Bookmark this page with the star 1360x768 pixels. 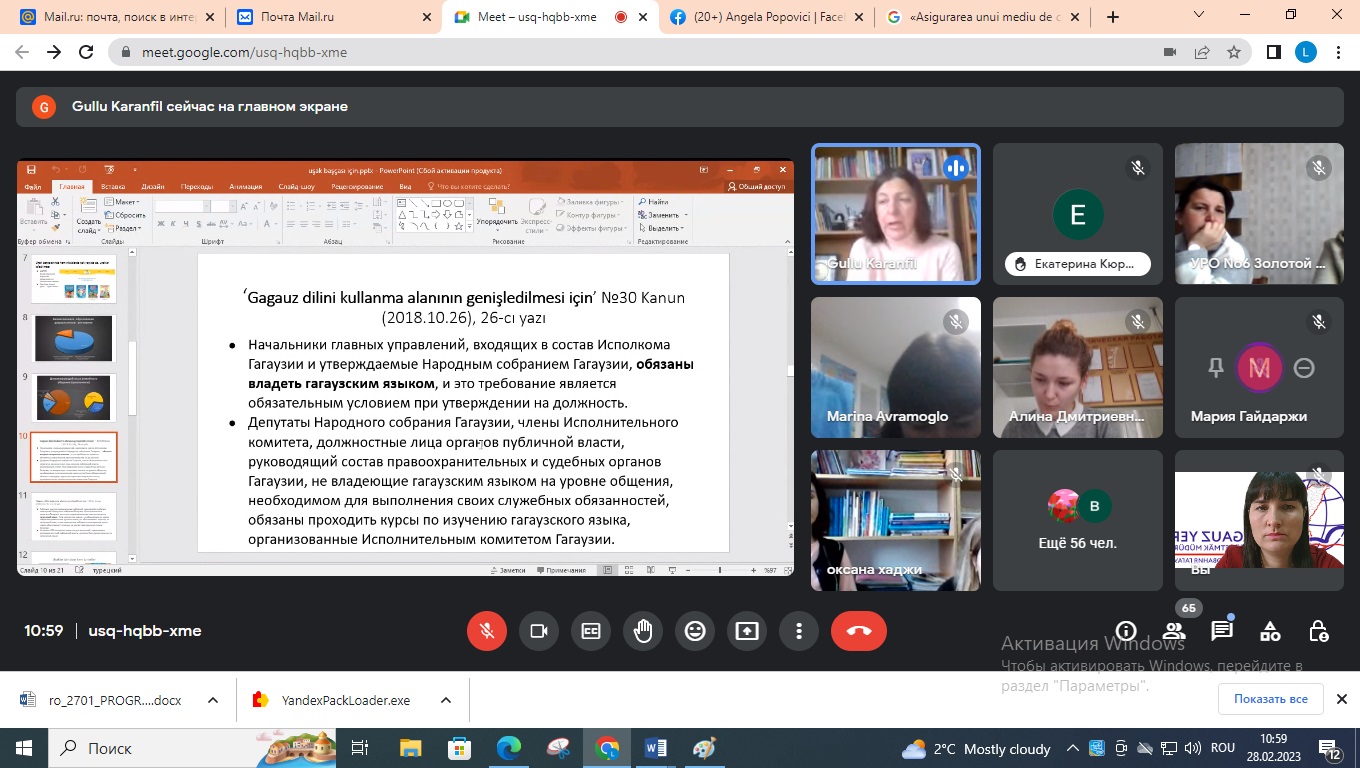1234,52
